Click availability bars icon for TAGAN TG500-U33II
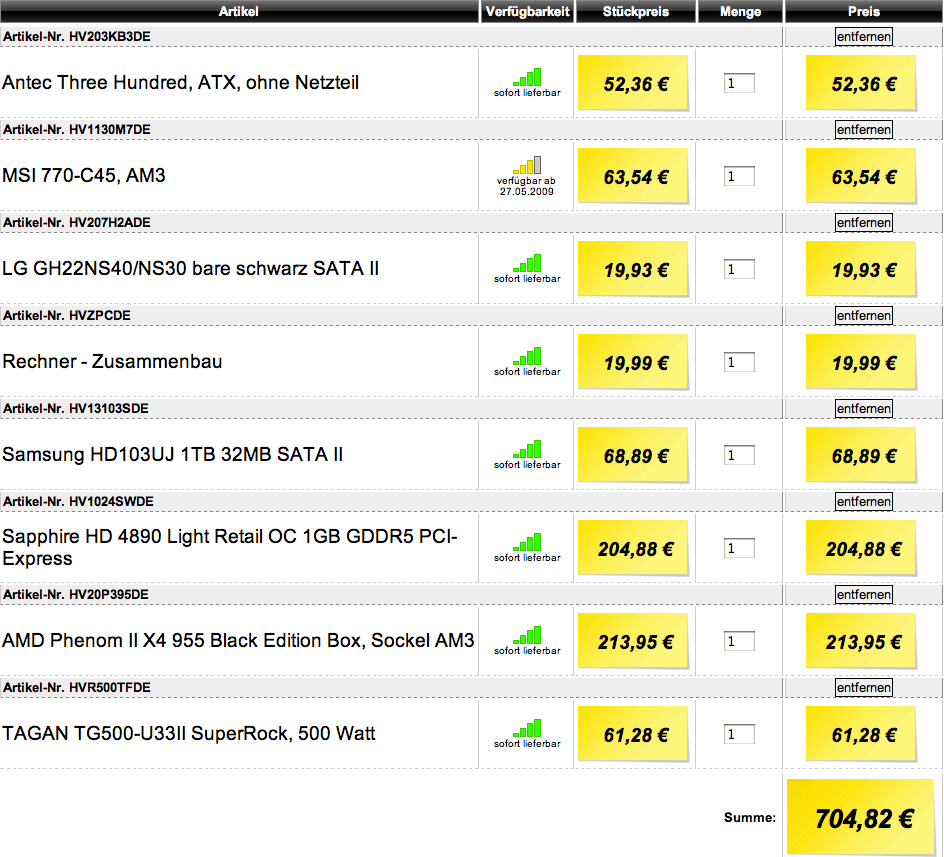 (x=527, y=728)
